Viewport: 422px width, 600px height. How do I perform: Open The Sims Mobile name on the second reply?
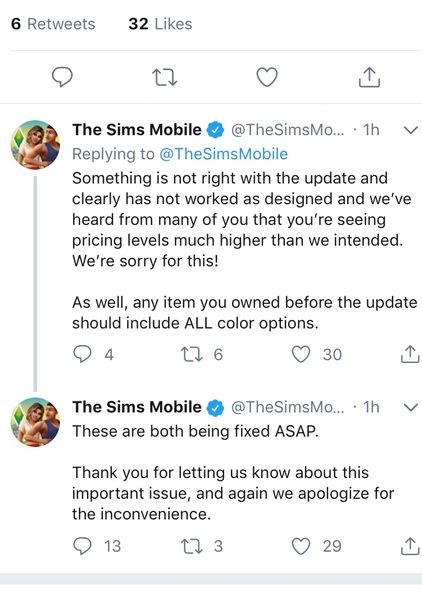pyautogui.click(x=137, y=407)
